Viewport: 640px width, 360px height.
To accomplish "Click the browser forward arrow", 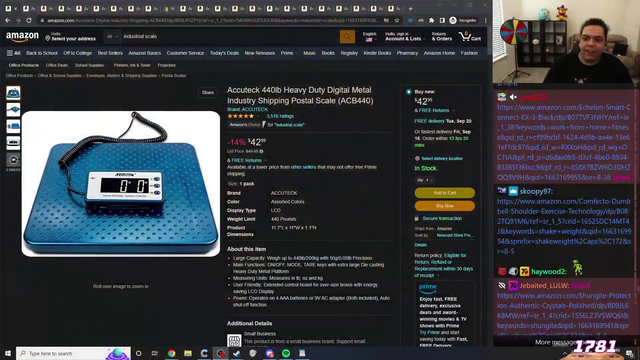I will pos(18,20).
